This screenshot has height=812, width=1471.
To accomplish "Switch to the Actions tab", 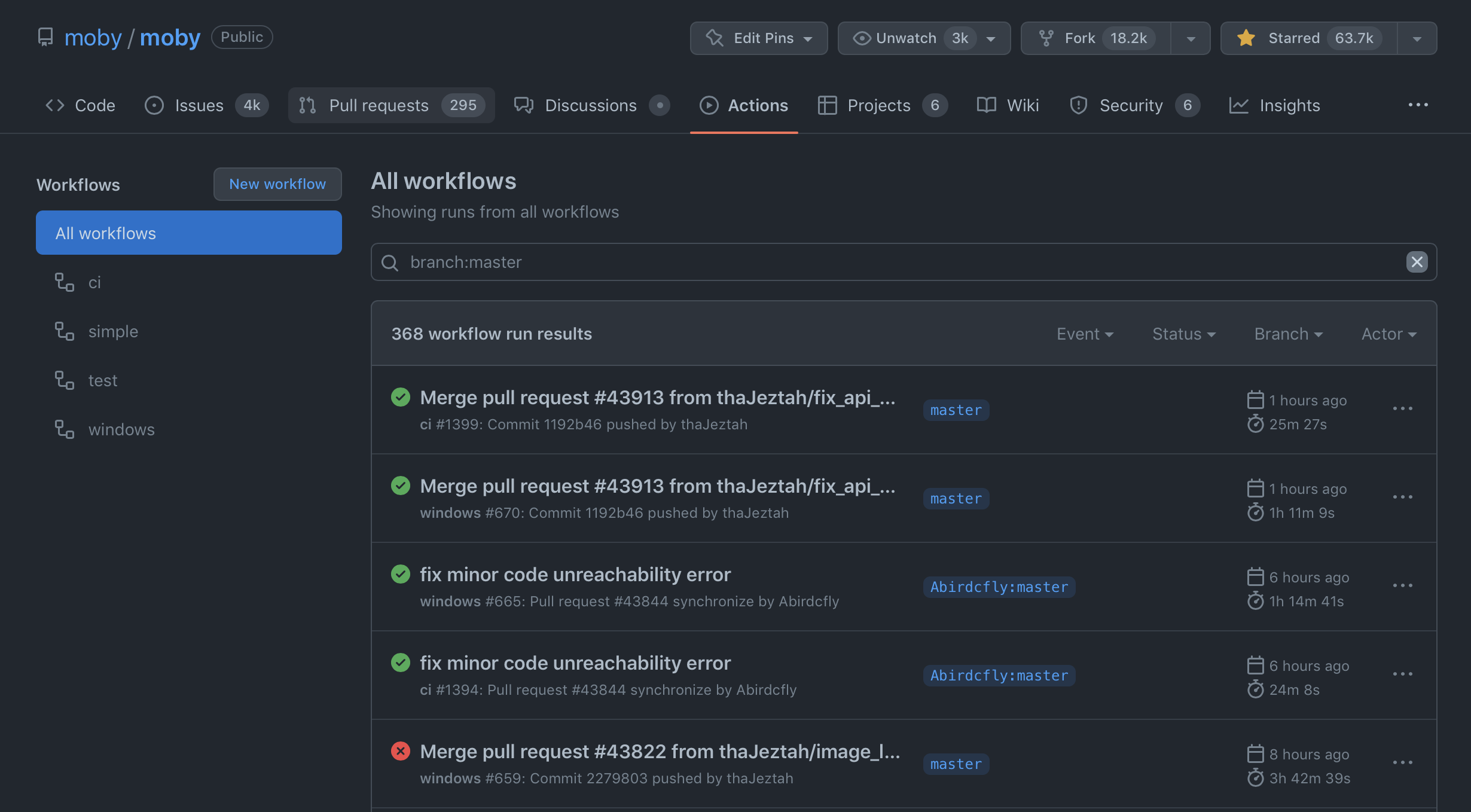I will pyautogui.click(x=744, y=105).
